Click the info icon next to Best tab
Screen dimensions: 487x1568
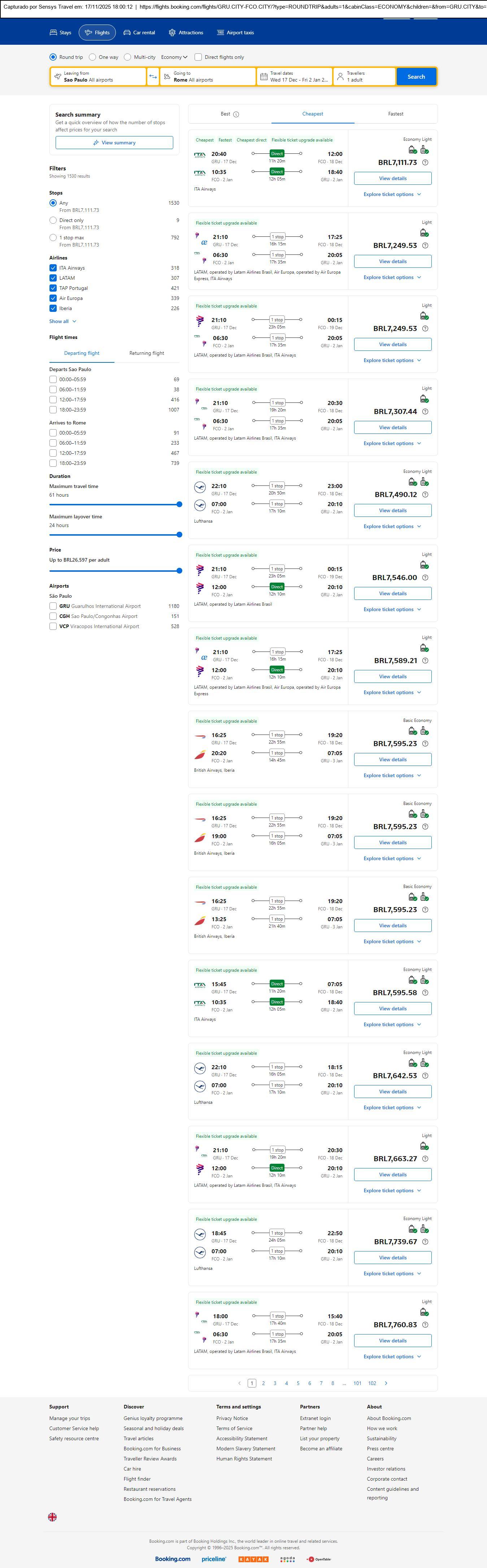236,114
